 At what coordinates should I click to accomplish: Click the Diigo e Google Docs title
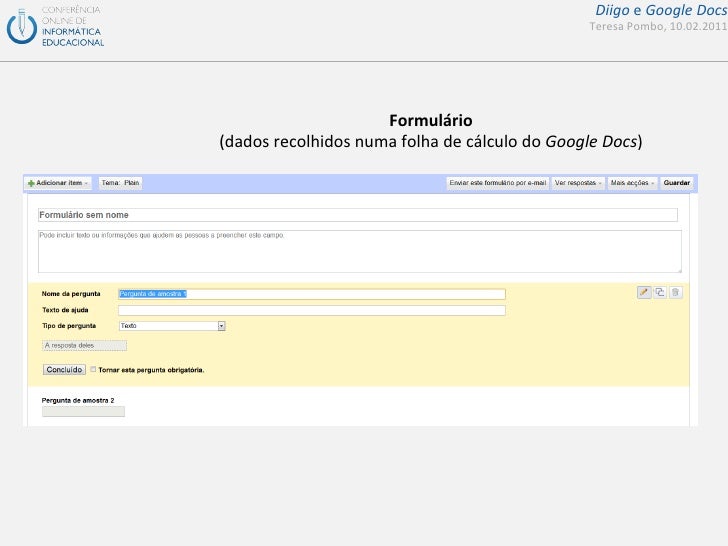coord(661,10)
